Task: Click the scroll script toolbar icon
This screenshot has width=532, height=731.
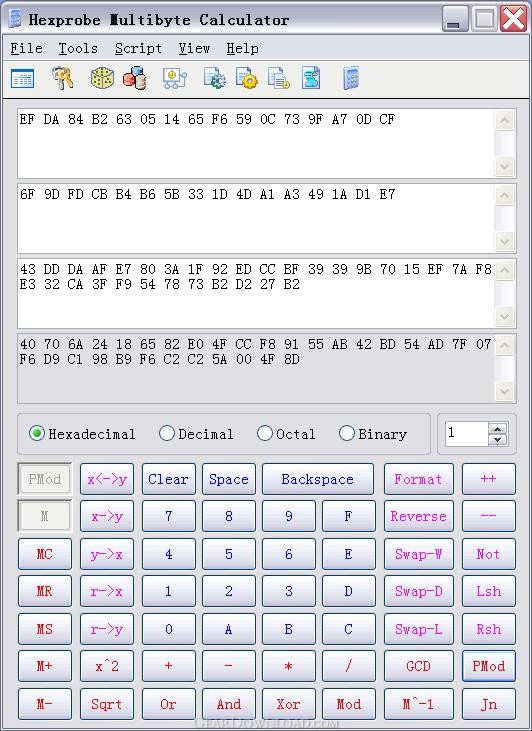Action: [311, 78]
